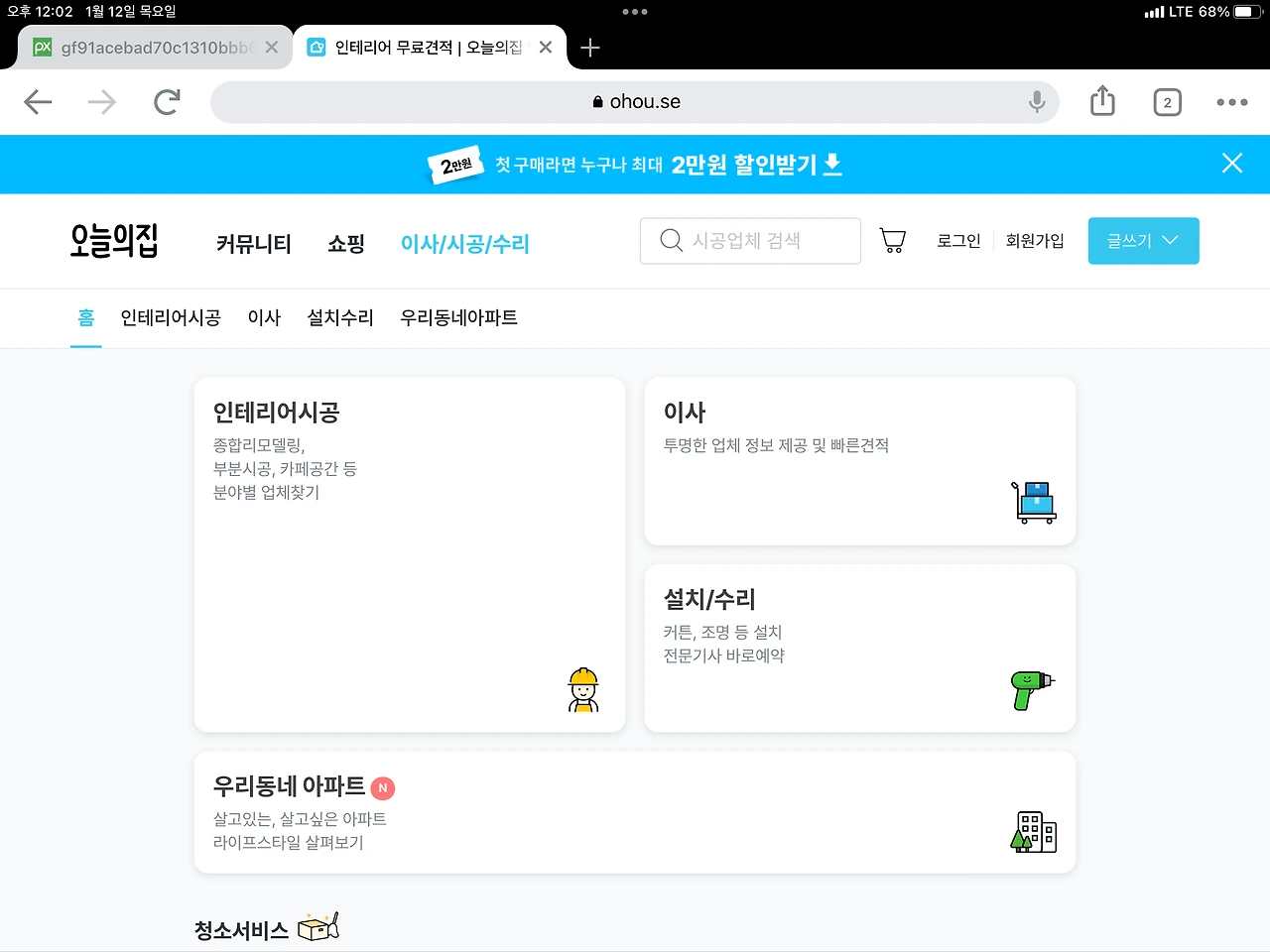Image resolution: width=1270 pixels, height=952 pixels.
Task: Open the shopping cart icon
Action: [893, 240]
